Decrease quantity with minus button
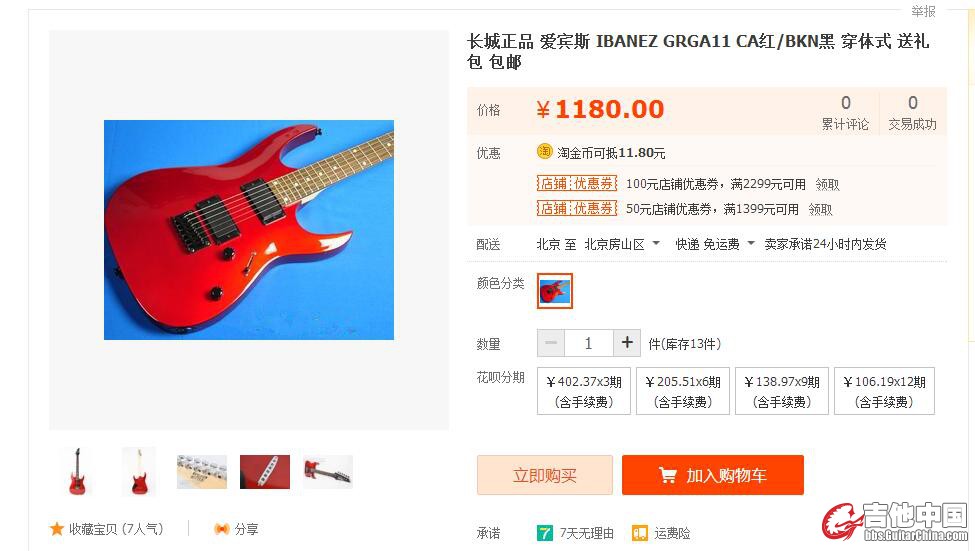 (x=551, y=343)
